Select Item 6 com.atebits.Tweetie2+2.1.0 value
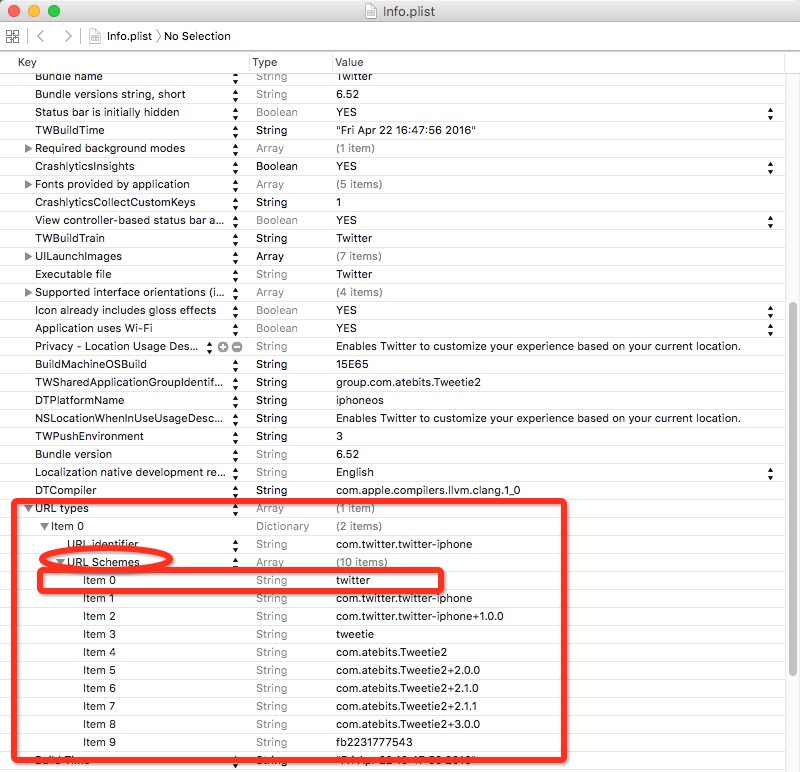 (407, 688)
